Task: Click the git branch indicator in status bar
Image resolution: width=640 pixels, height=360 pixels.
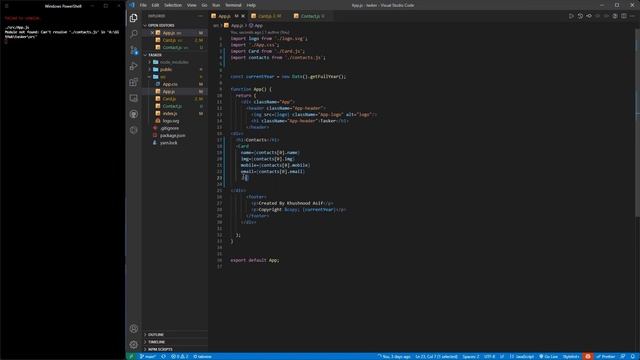Action: [148, 356]
